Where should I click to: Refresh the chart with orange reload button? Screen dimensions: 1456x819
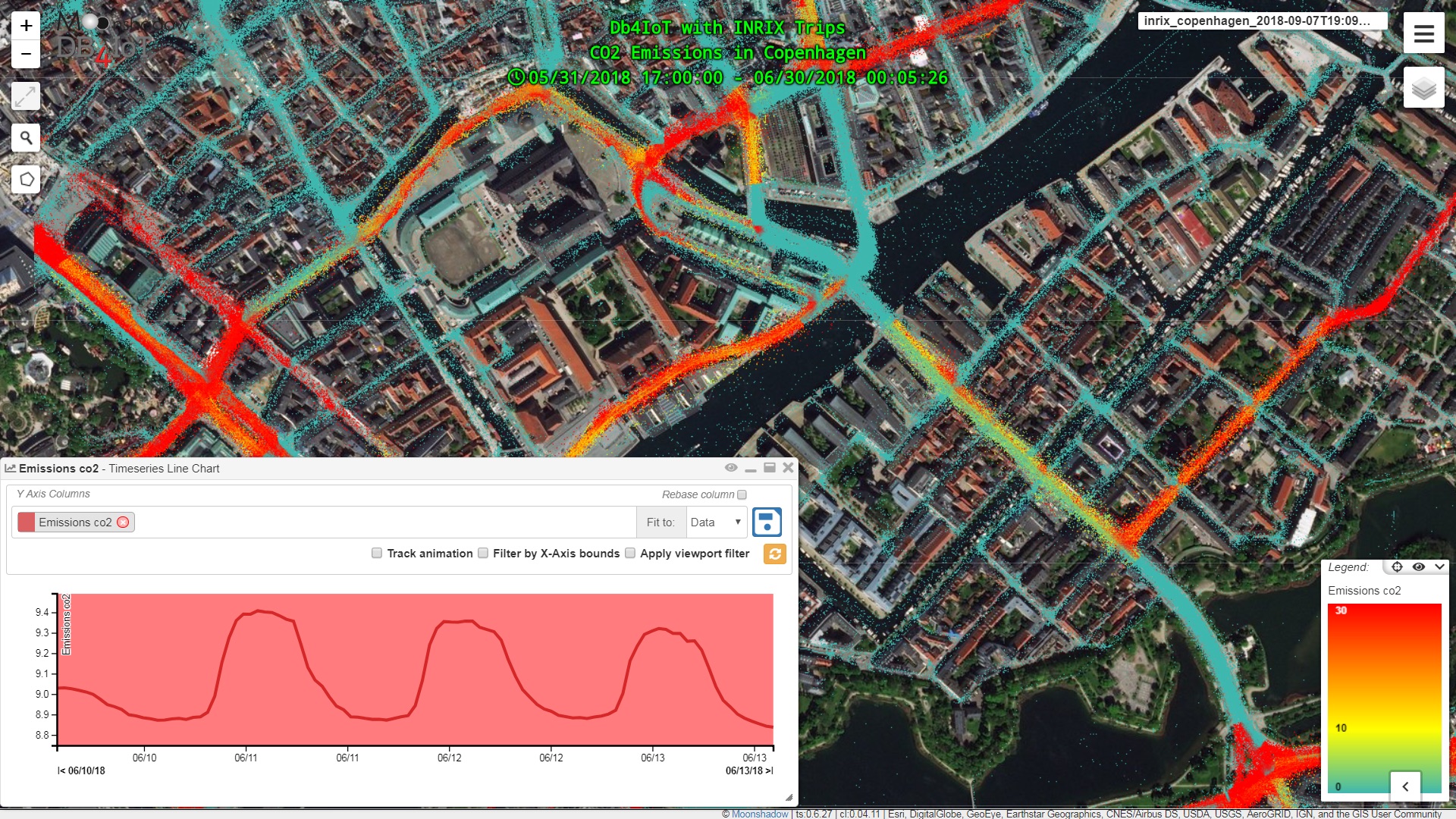point(774,554)
